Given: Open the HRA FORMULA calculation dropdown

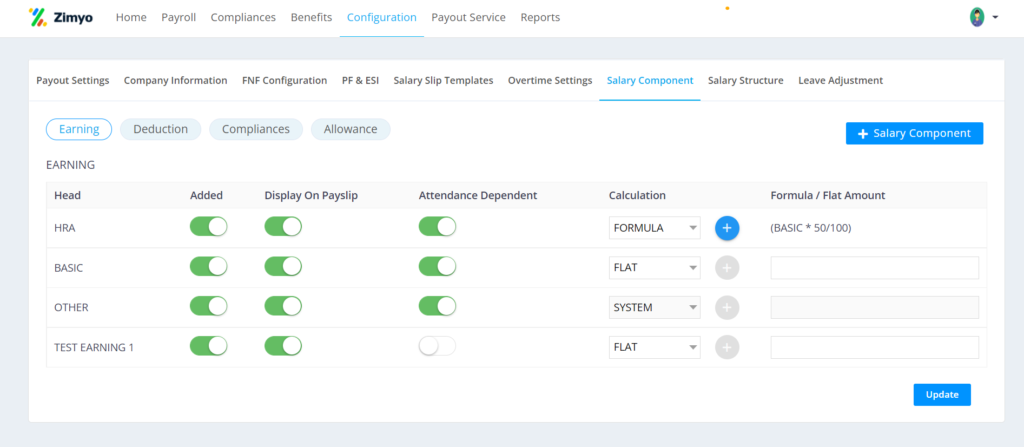Looking at the screenshot, I should tap(654, 228).
